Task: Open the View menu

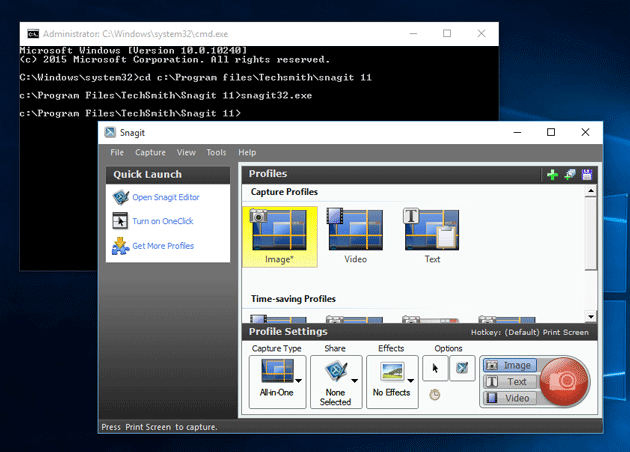Action: point(186,153)
